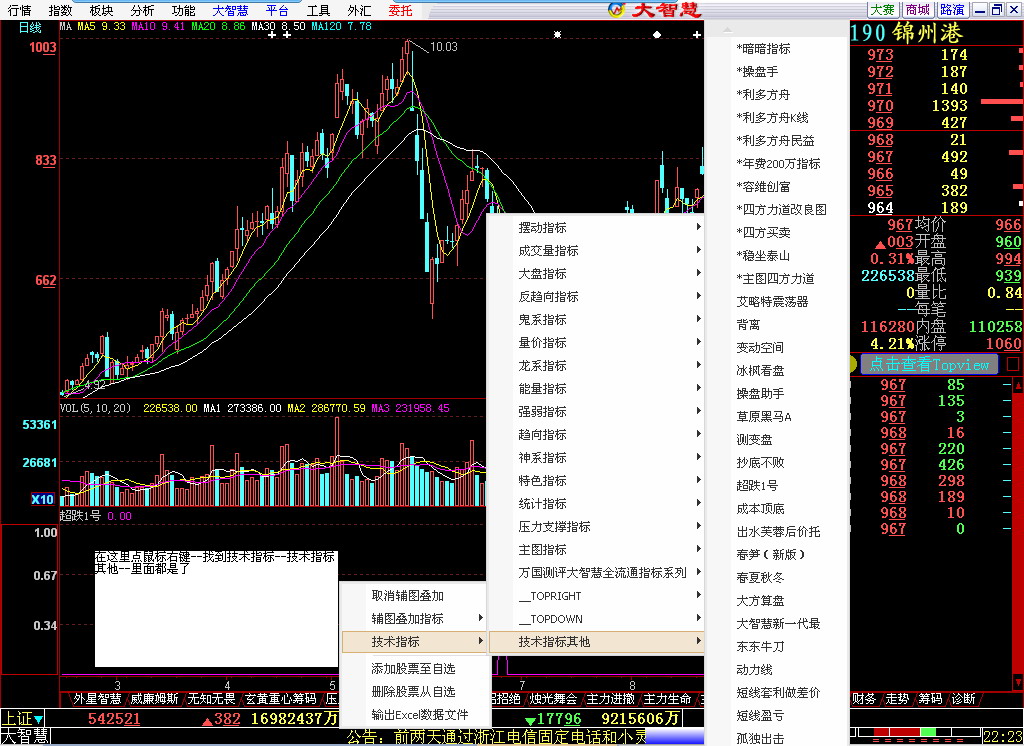Click the scroll-down arrow of the trade list

click(x=1017, y=683)
